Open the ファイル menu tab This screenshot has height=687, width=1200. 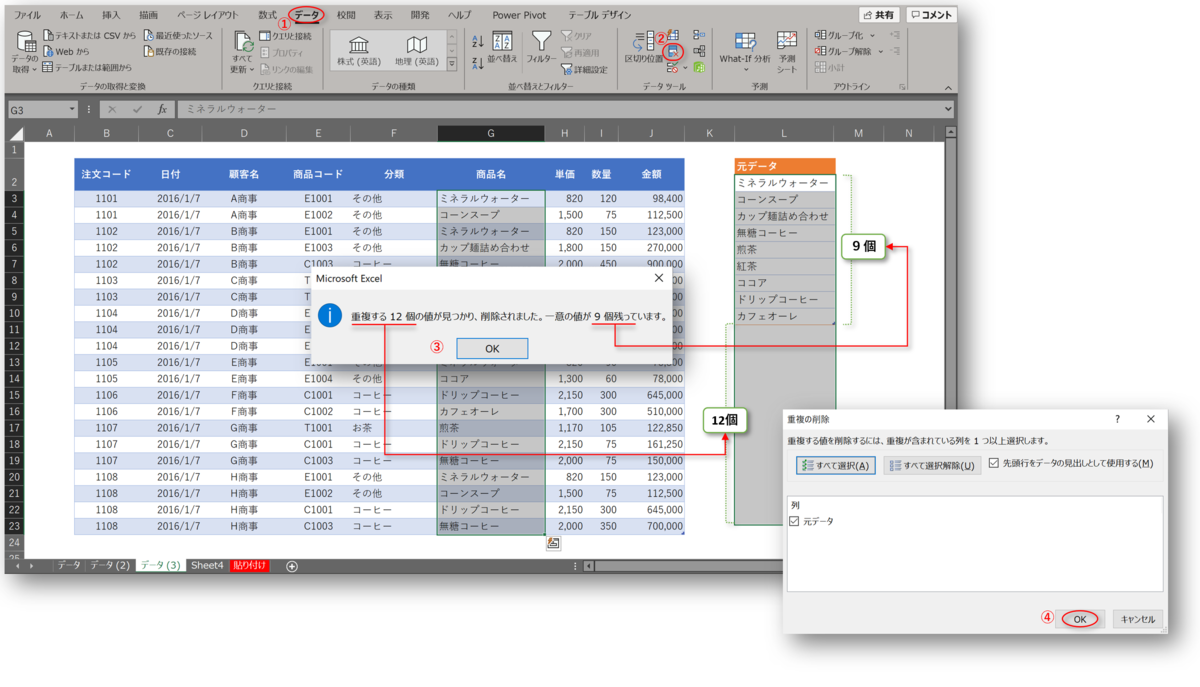click(x=27, y=15)
